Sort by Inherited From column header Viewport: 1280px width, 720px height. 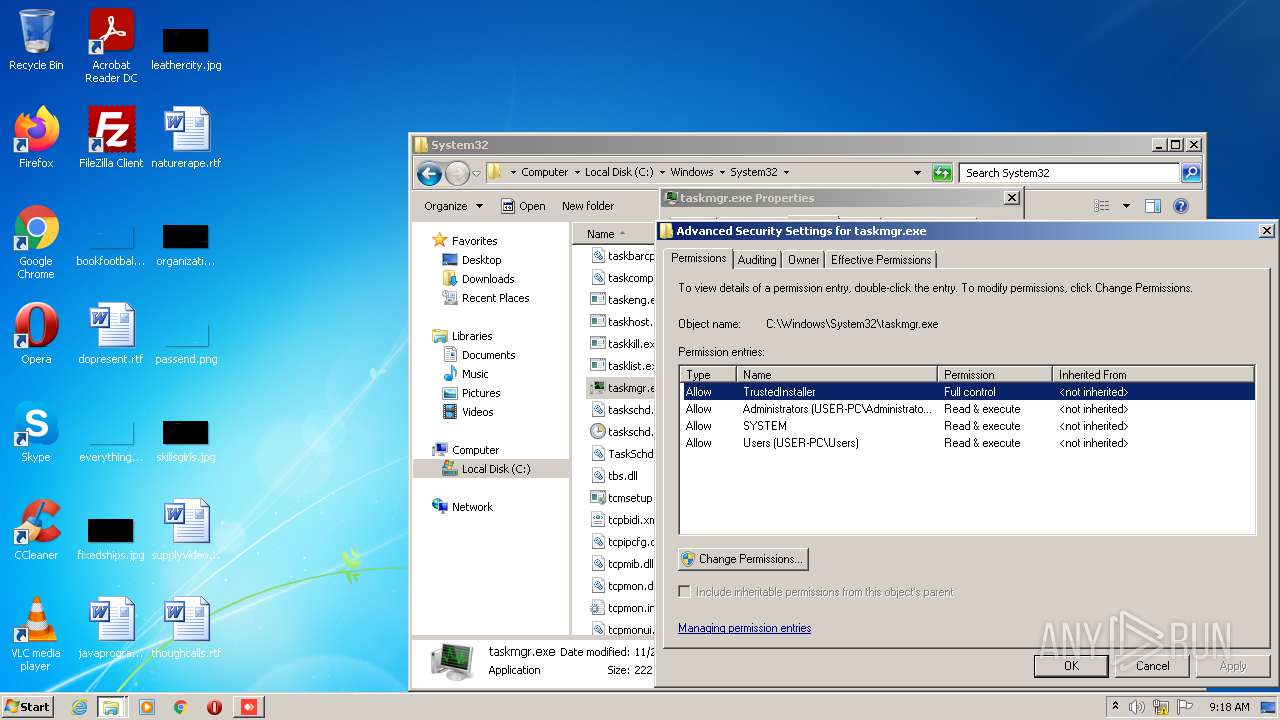pyautogui.click(x=1153, y=374)
